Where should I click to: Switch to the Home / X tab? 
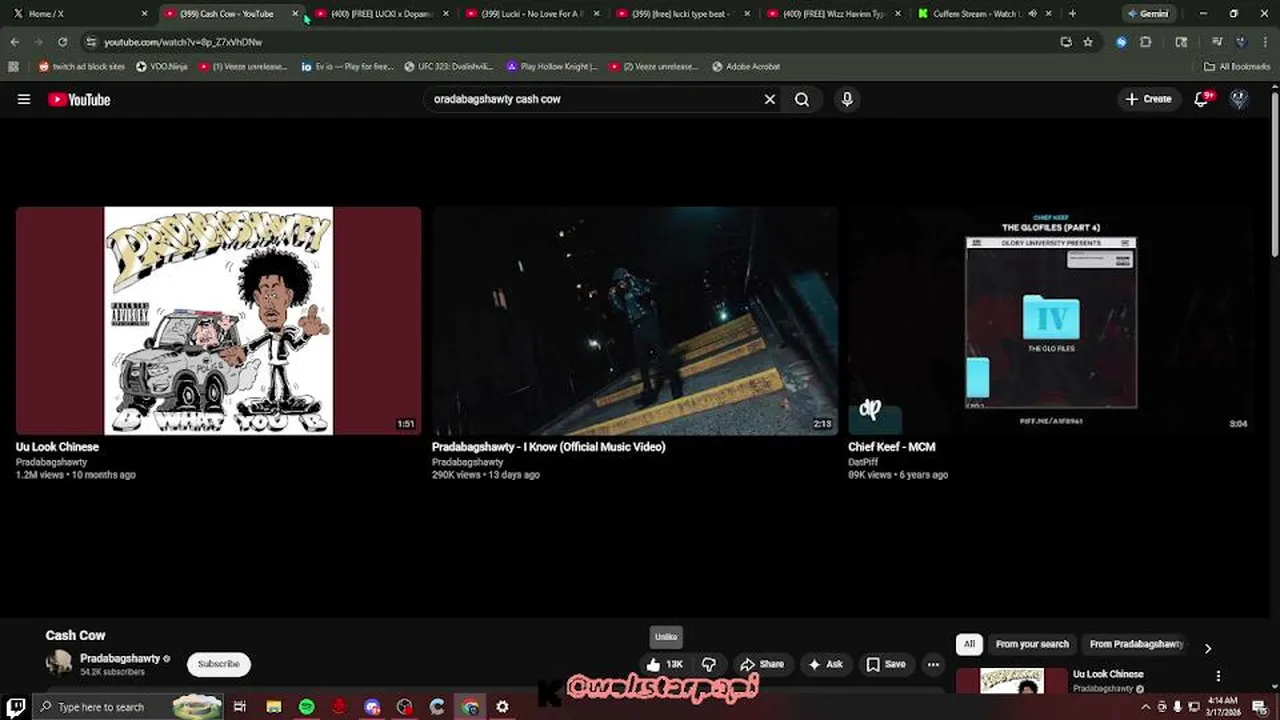click(78, 14)
